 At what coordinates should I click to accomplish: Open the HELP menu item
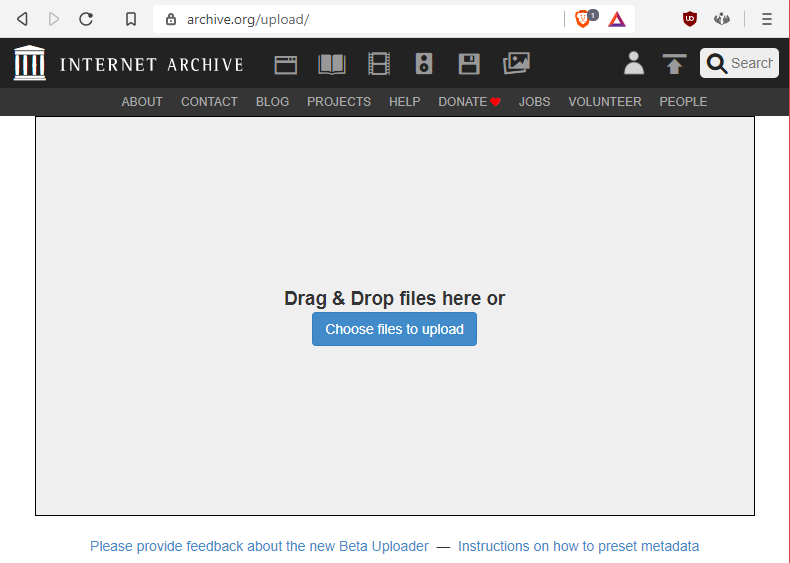point(405,102)
